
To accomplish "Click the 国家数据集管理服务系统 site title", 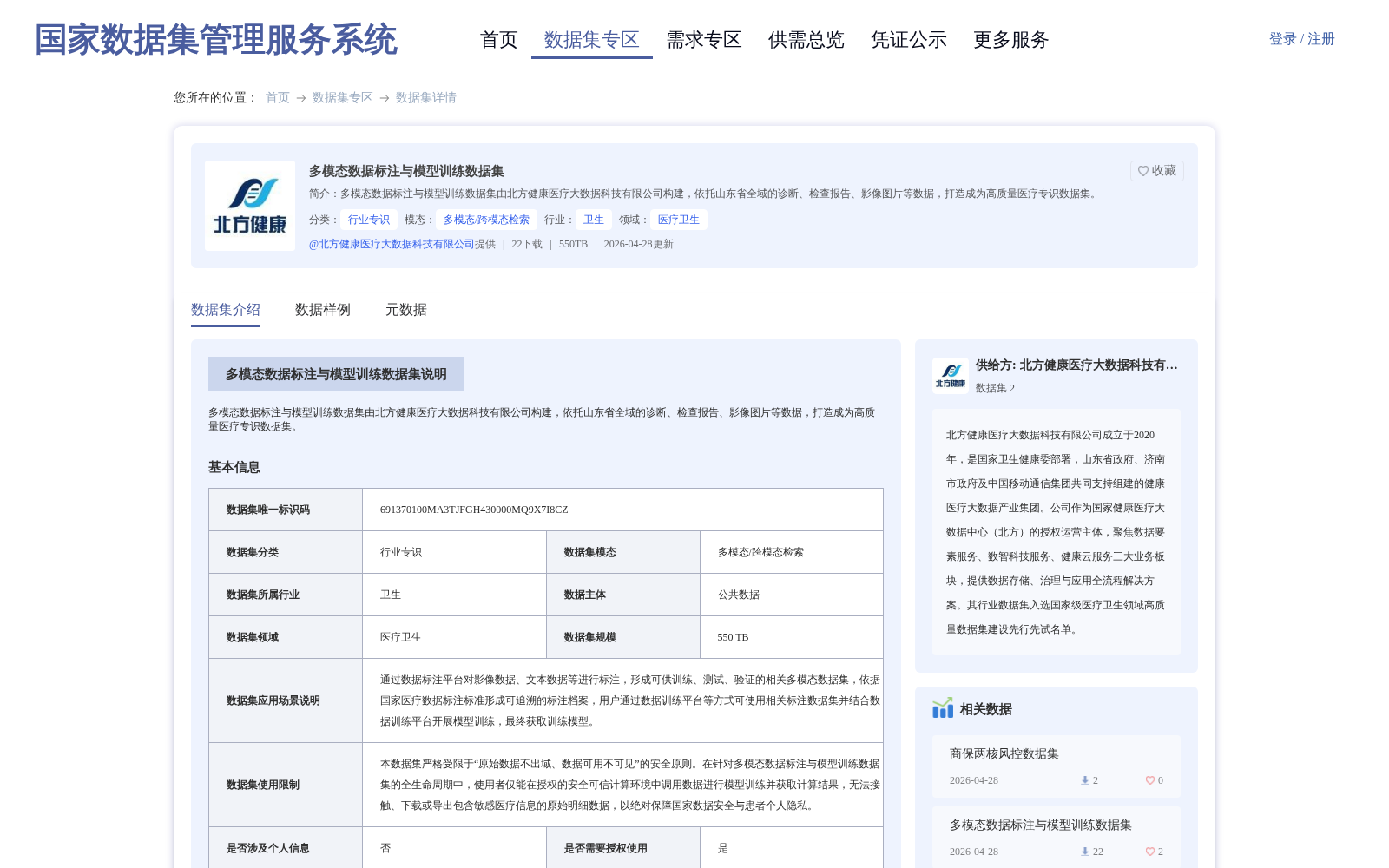I will pos(216,40).
